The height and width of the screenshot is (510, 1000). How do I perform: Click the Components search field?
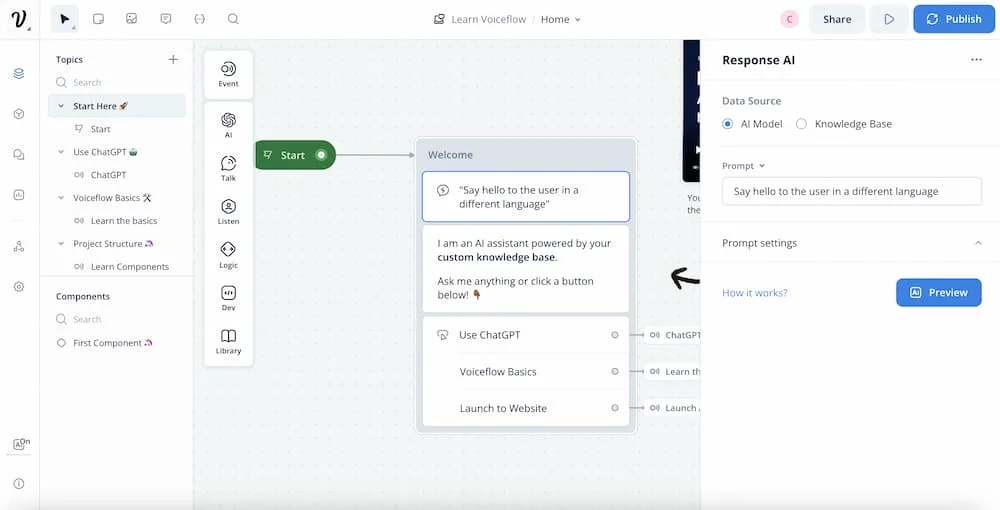[117, 319]
